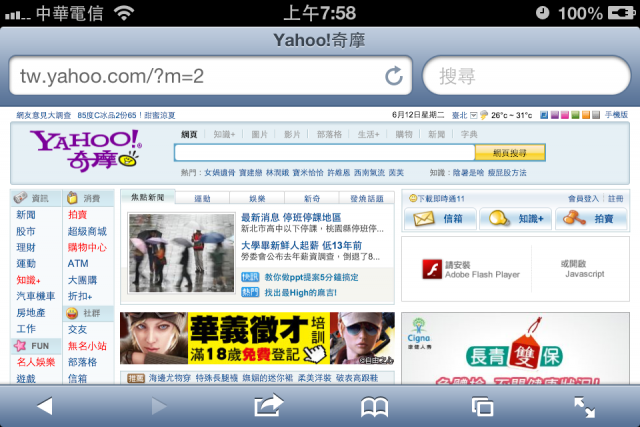This screenshot has height=427, width=640.
Task: Tap Safari's forward arrow button
Action: [x=159, y=406]
